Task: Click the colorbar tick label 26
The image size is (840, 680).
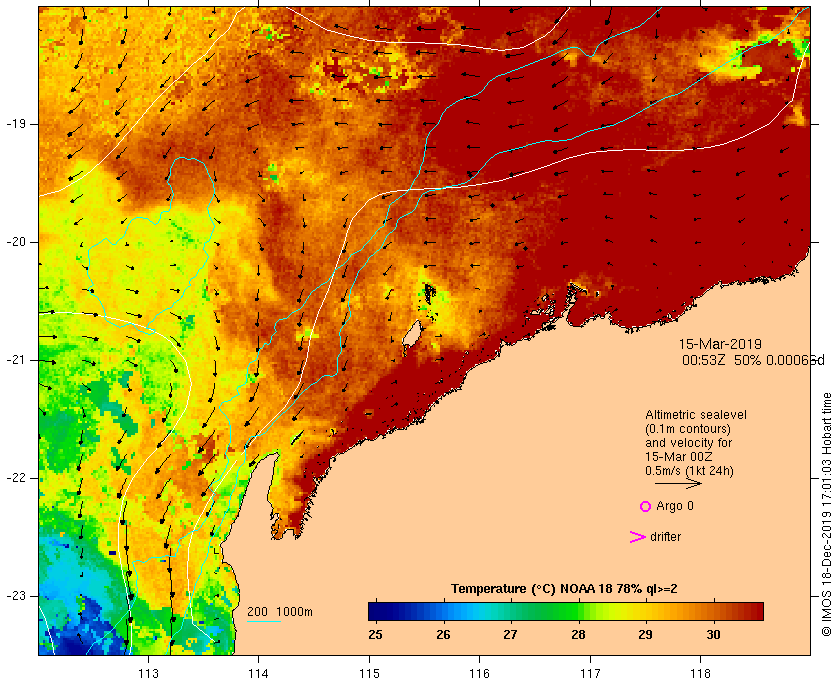Action: pyautogui.click(x=443, y=634)
